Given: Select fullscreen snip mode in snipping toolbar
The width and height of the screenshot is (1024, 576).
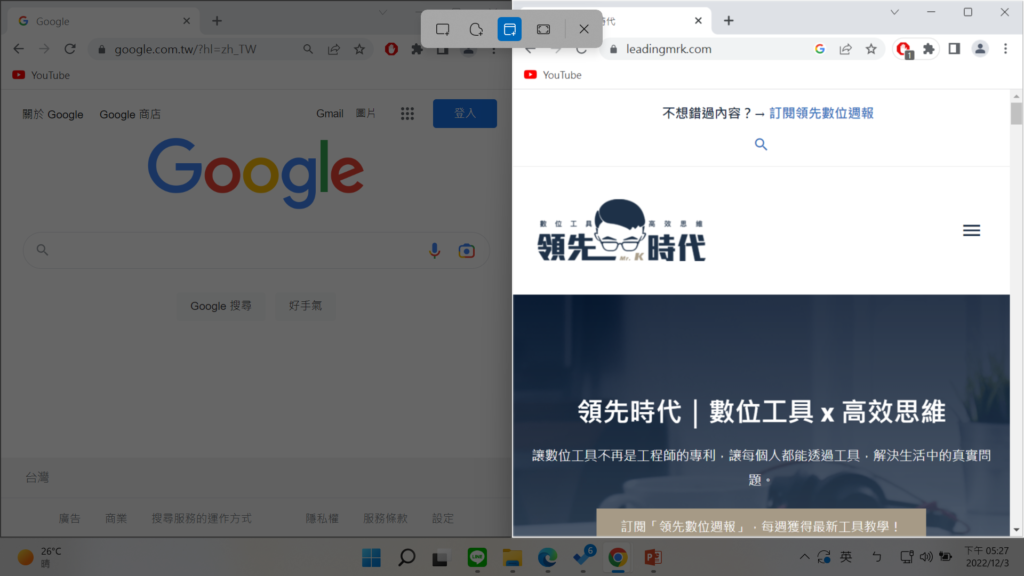Looking at the screenshot, I should 543,29.
